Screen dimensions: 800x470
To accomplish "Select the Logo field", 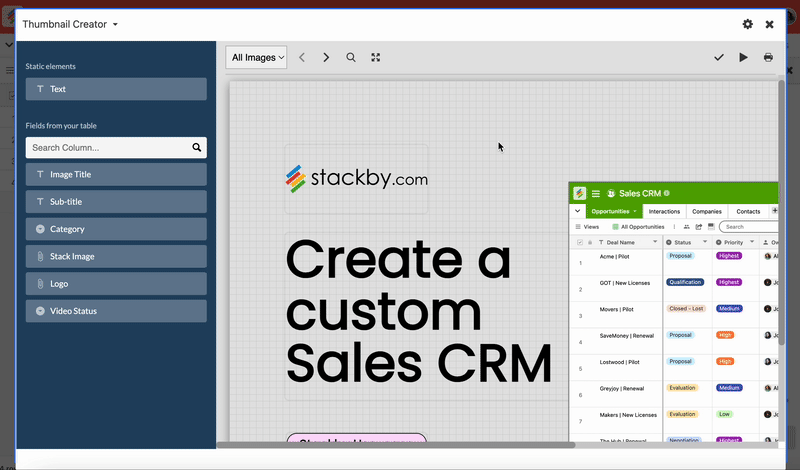I will click(116, 284).
